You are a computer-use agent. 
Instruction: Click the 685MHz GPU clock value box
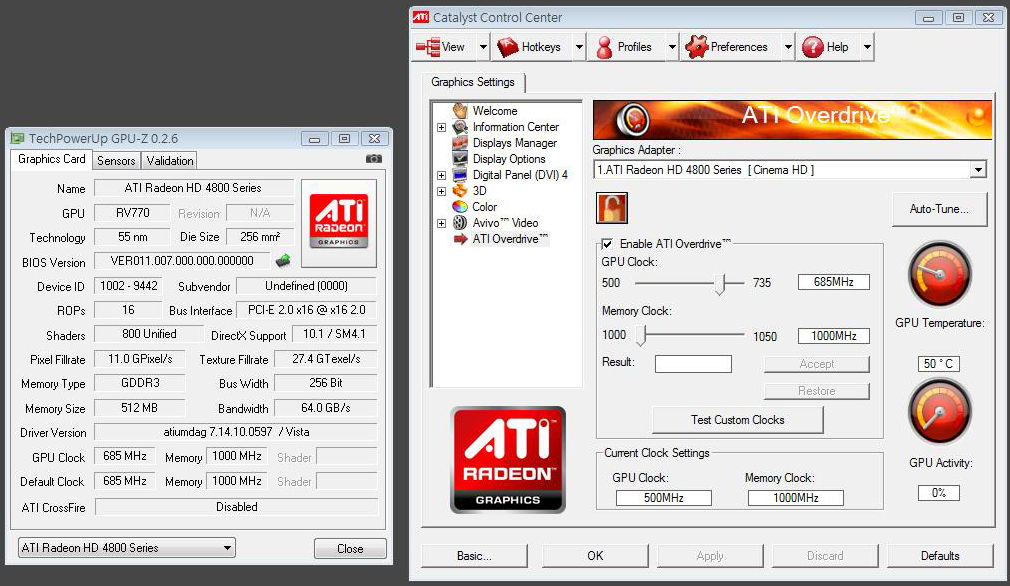pyautogui.click(x=834, y=282)
